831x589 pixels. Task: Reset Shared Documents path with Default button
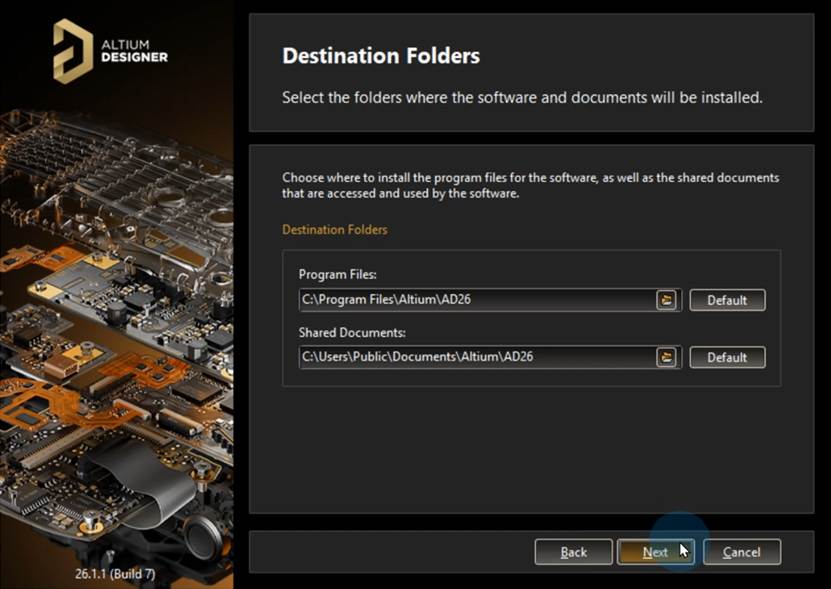tap(727, 357)
